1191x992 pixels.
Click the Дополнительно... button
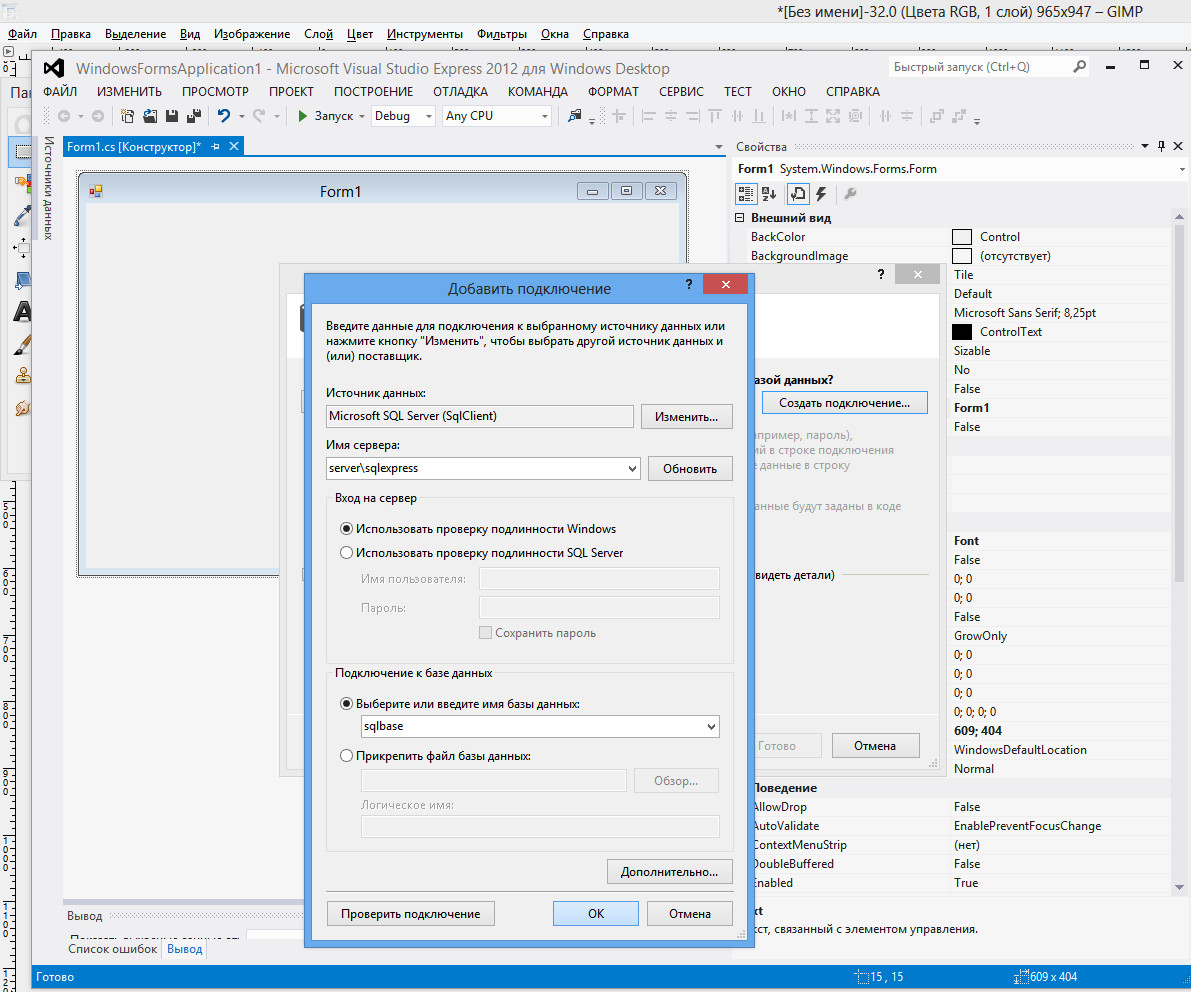click(x=669, y=872)
